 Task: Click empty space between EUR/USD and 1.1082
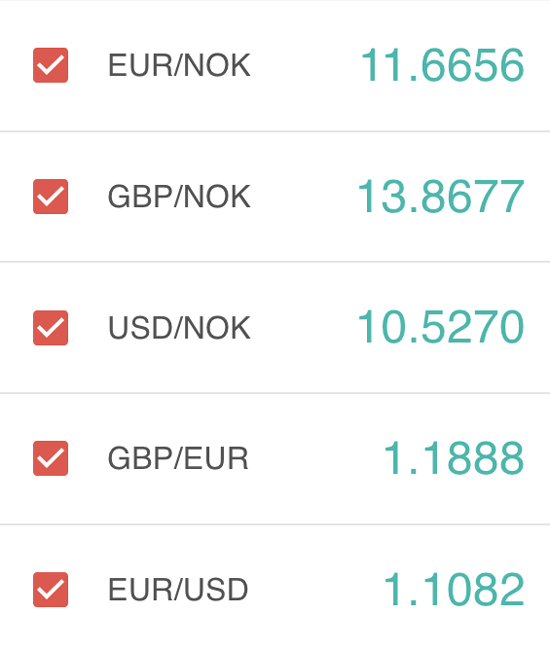[316, 589]
